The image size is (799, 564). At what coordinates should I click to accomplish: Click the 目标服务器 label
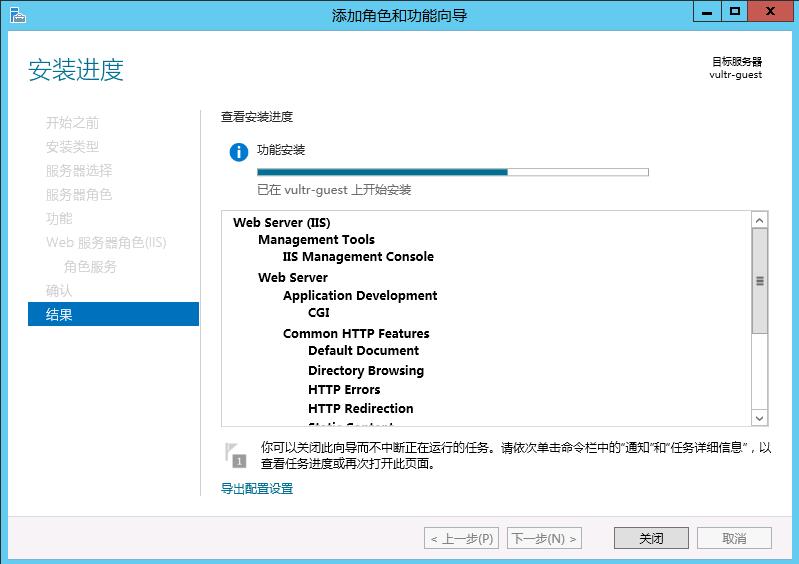(737, 62)
